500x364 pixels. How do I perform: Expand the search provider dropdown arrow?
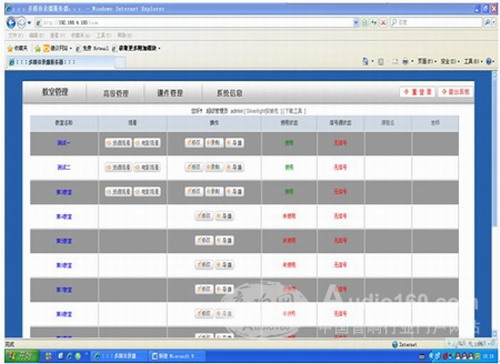(x=494, y=22)
